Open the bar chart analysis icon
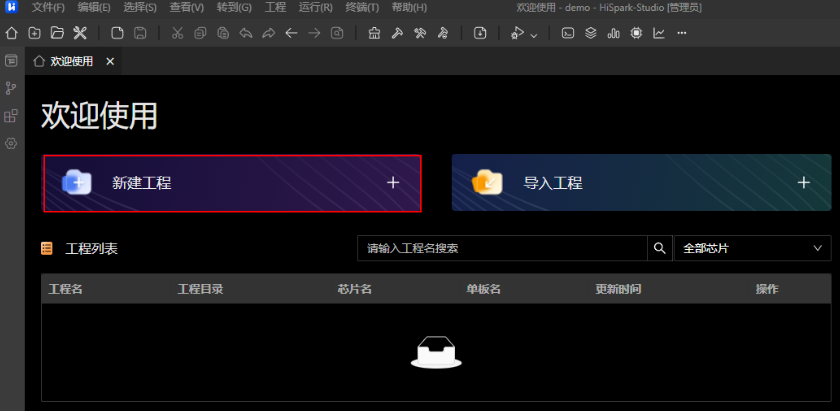This screenshot has width=840, height=411. pyautogui.click(x=613, y=33)
